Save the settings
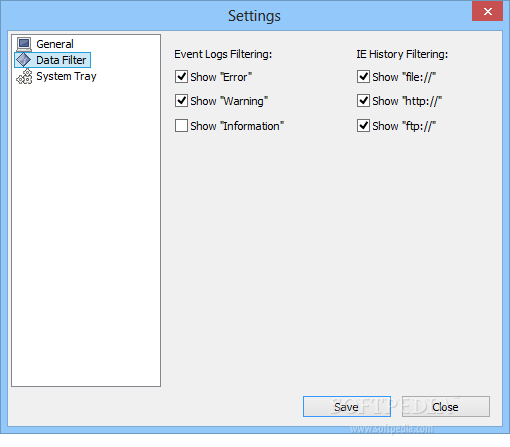The height and width of the screenshot is (447, 510). click(x=347, y=406)
